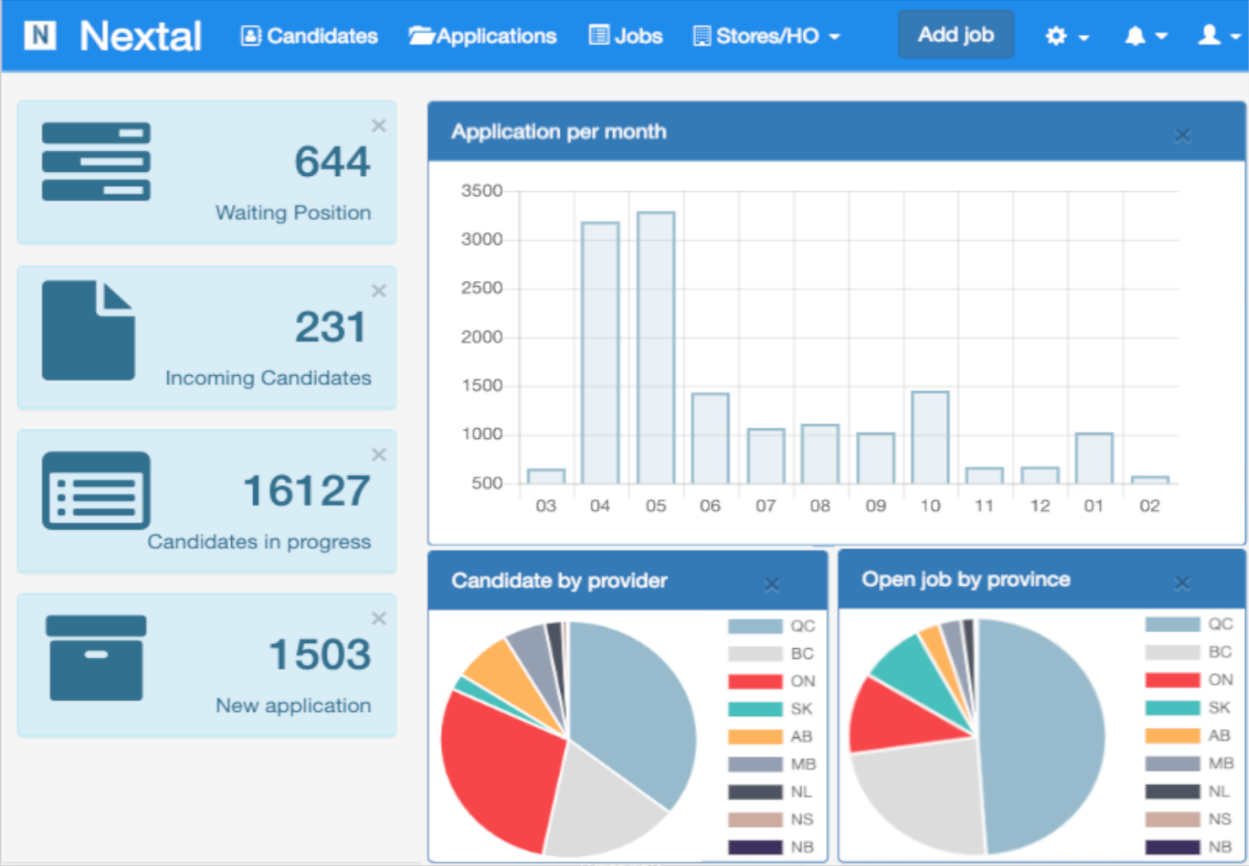Toggle BC swatch in Open job by province legend

[1172, 652]
